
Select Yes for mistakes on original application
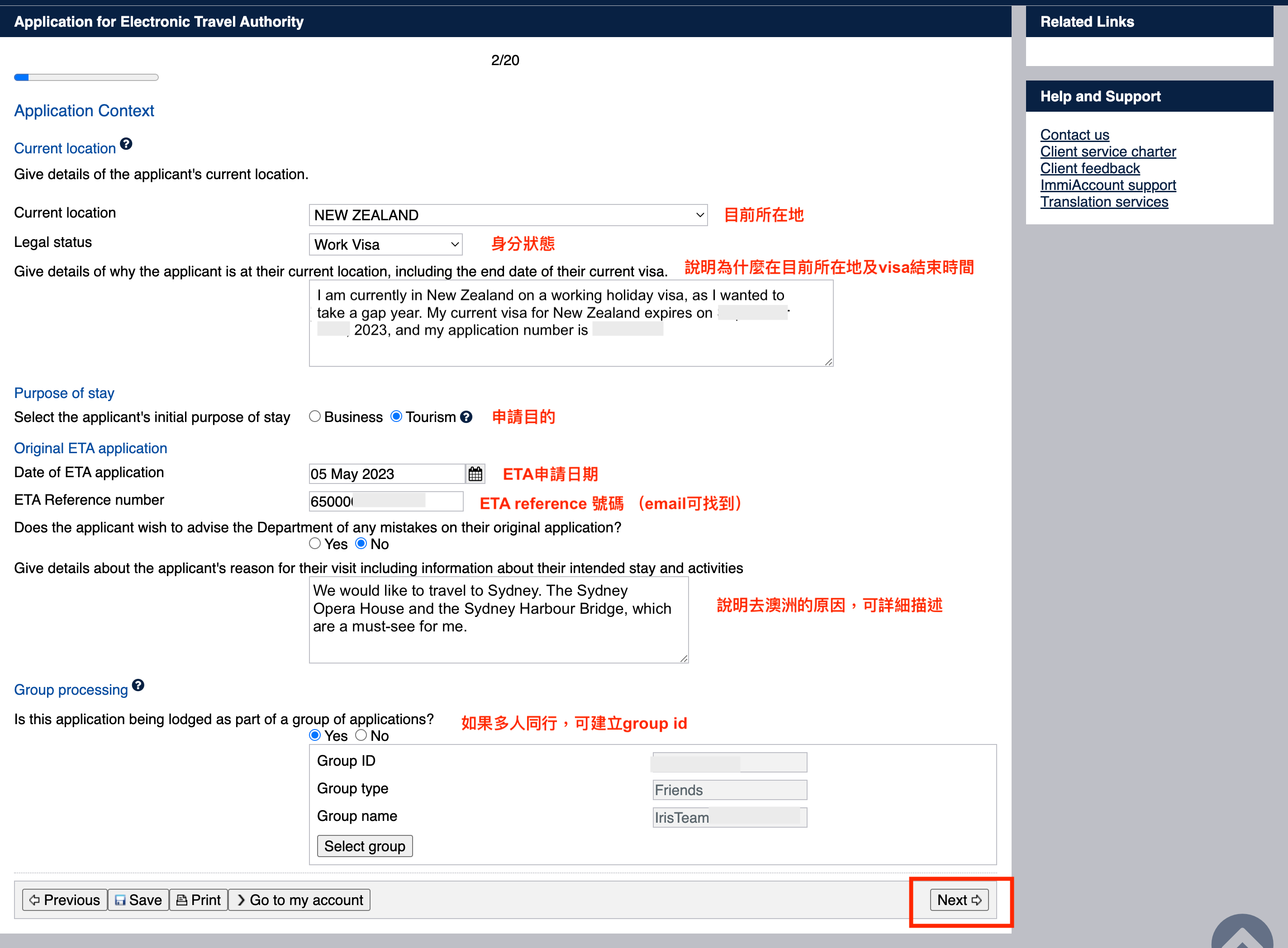pyautogui.click(x=314, y=544)
